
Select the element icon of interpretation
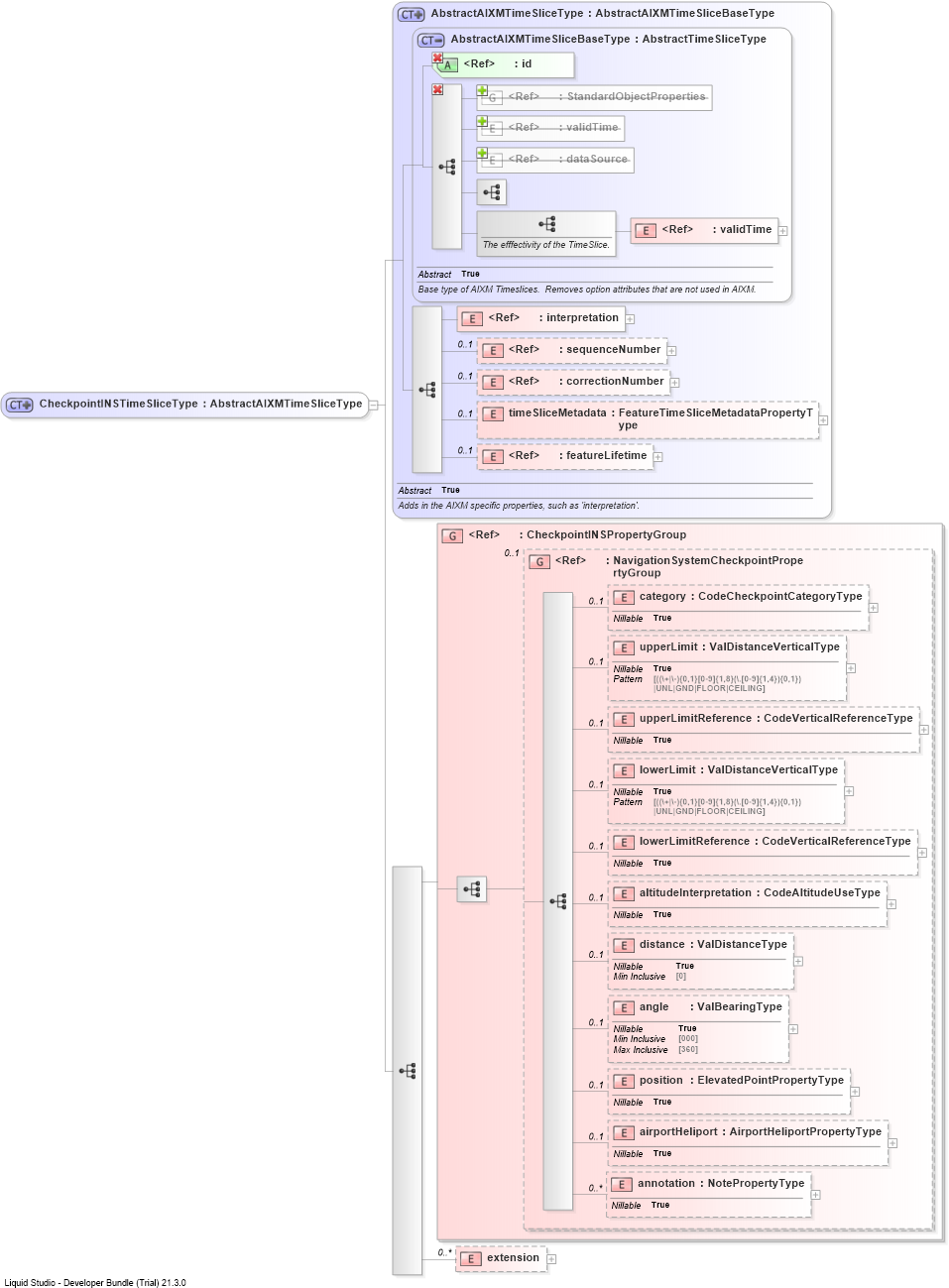472,319
